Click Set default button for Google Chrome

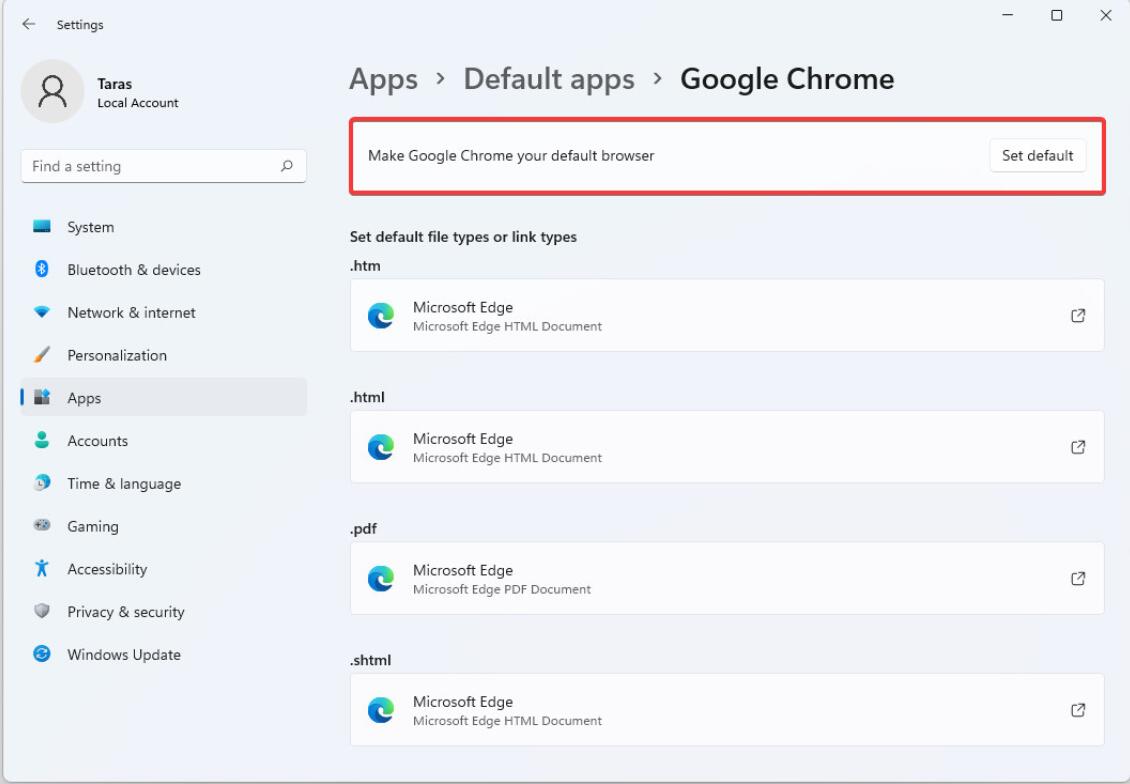click(1037, 156)
